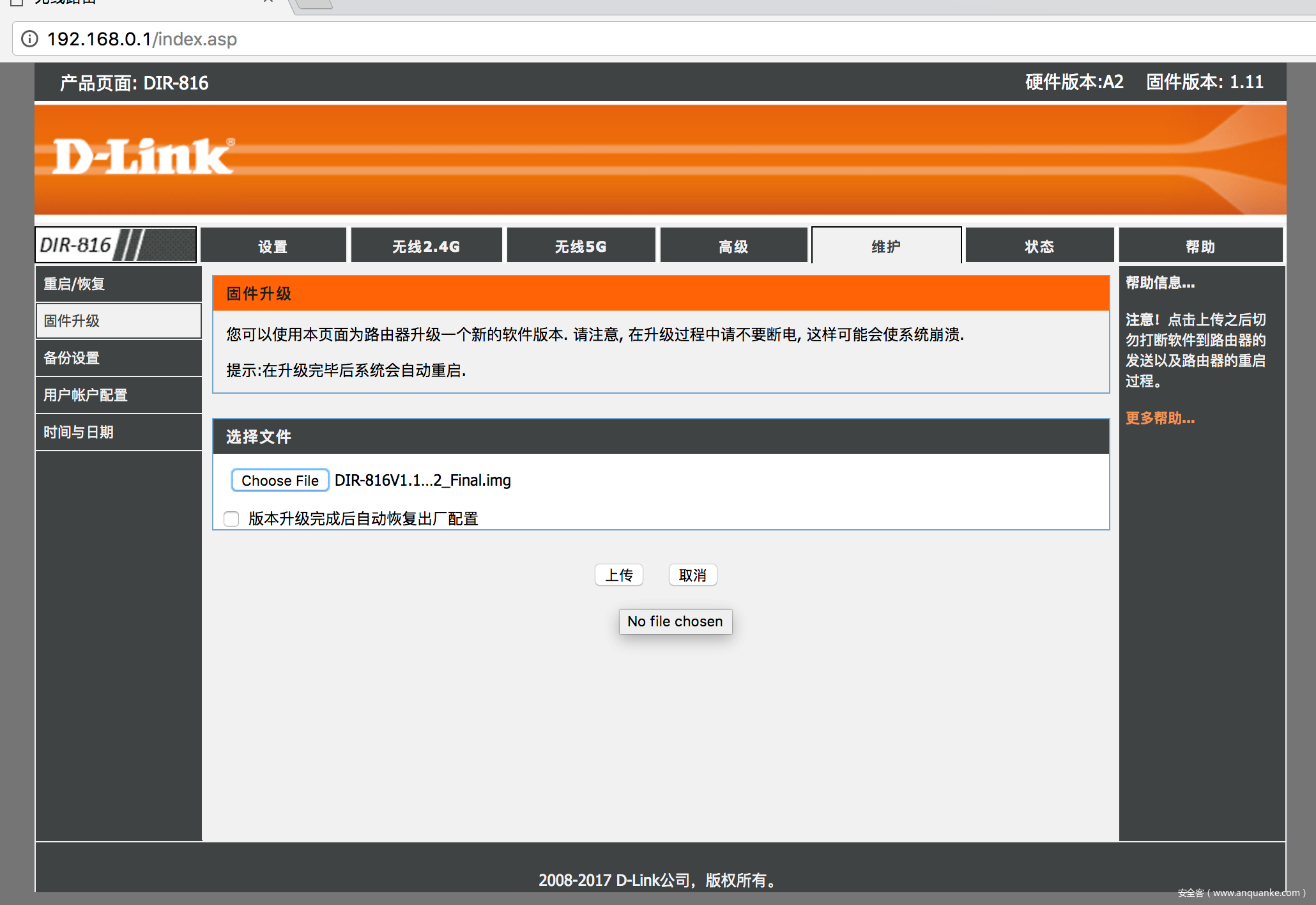1316x905 pixels.
Task: Click the 产品页面: DIR-816 text
Action: [134, 83]
